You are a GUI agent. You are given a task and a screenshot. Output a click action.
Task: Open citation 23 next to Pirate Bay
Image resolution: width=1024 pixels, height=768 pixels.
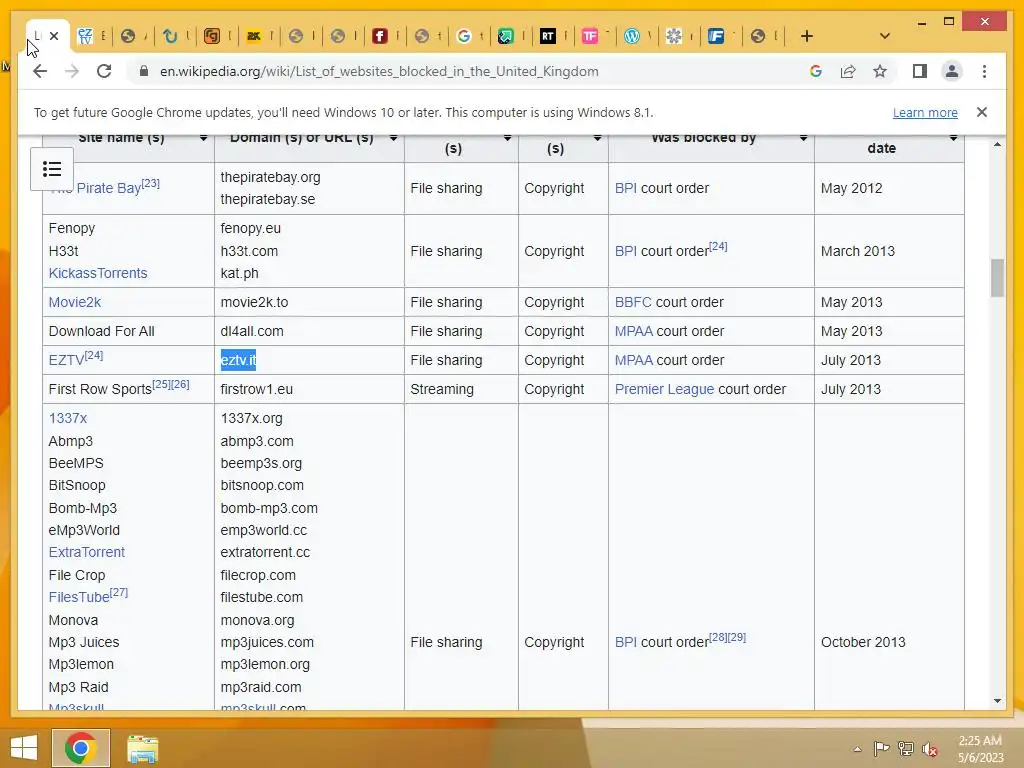coord(151,183)
